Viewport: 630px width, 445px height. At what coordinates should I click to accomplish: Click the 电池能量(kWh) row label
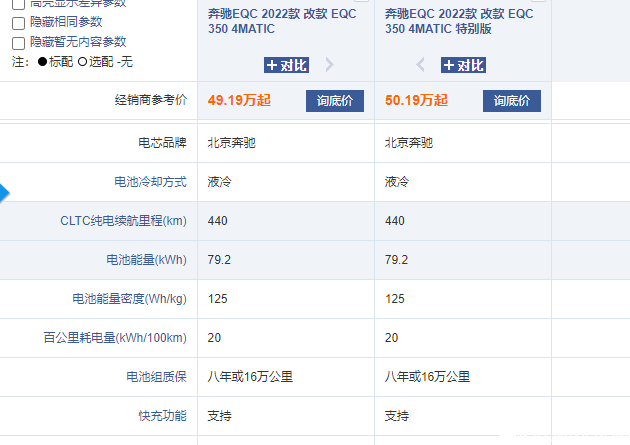click(x=146, y=260)
